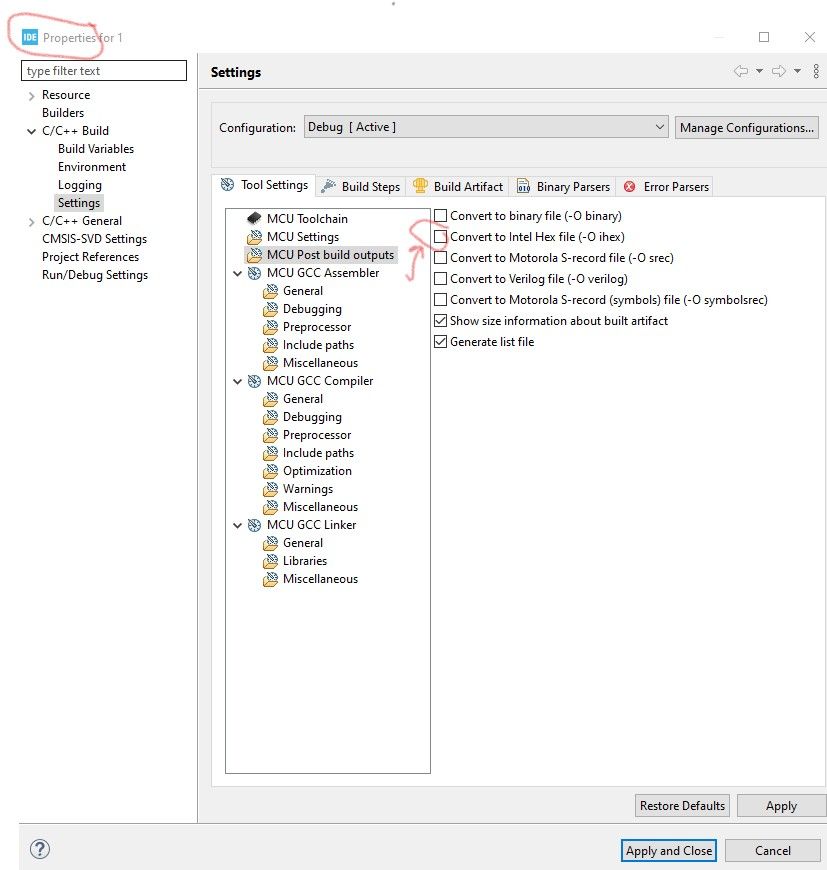
Task: Click the Linker General icon
Action: (x=271, y=543)
